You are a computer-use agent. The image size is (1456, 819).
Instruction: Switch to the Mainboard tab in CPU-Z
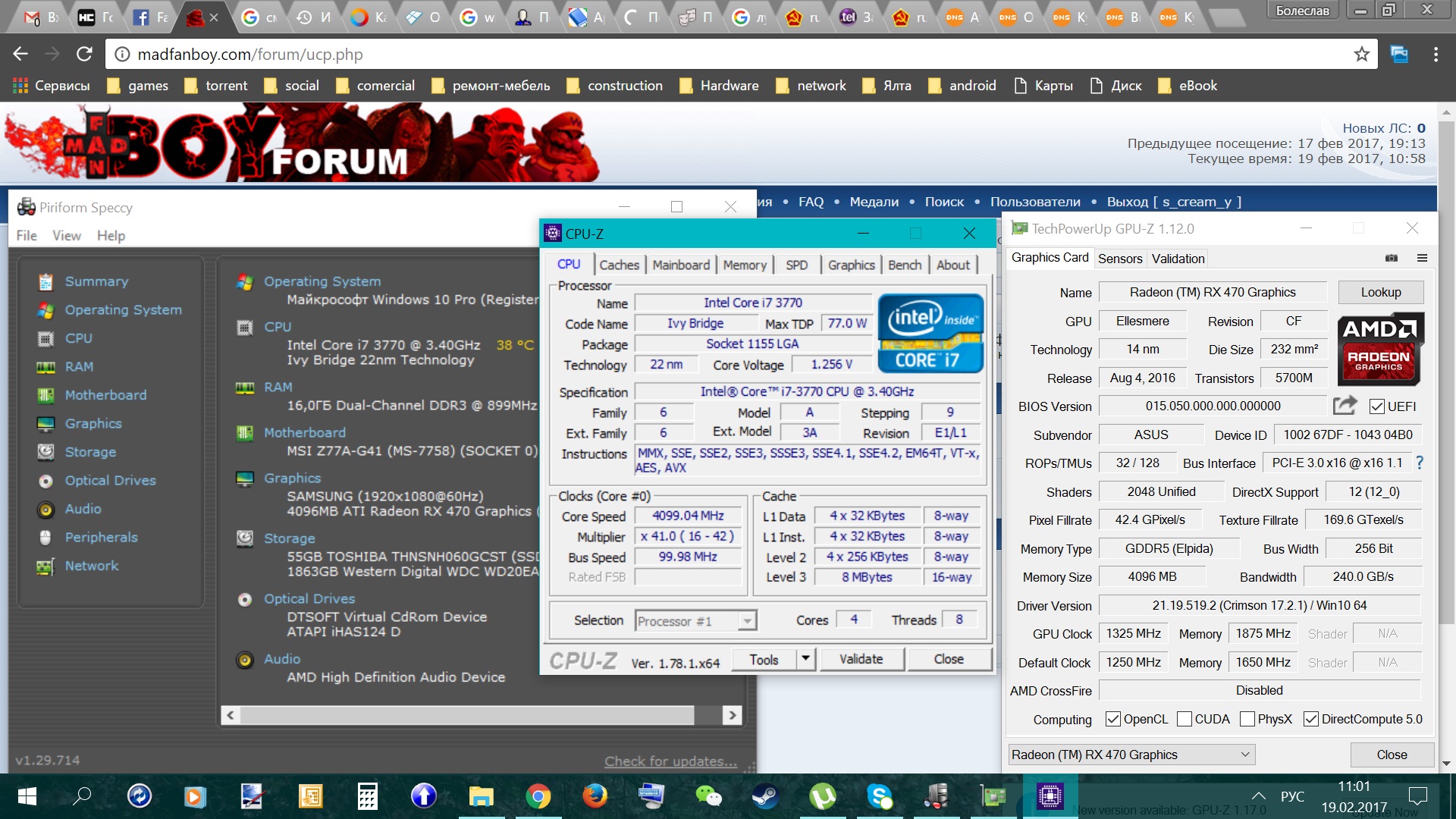[x=680, y=265]
